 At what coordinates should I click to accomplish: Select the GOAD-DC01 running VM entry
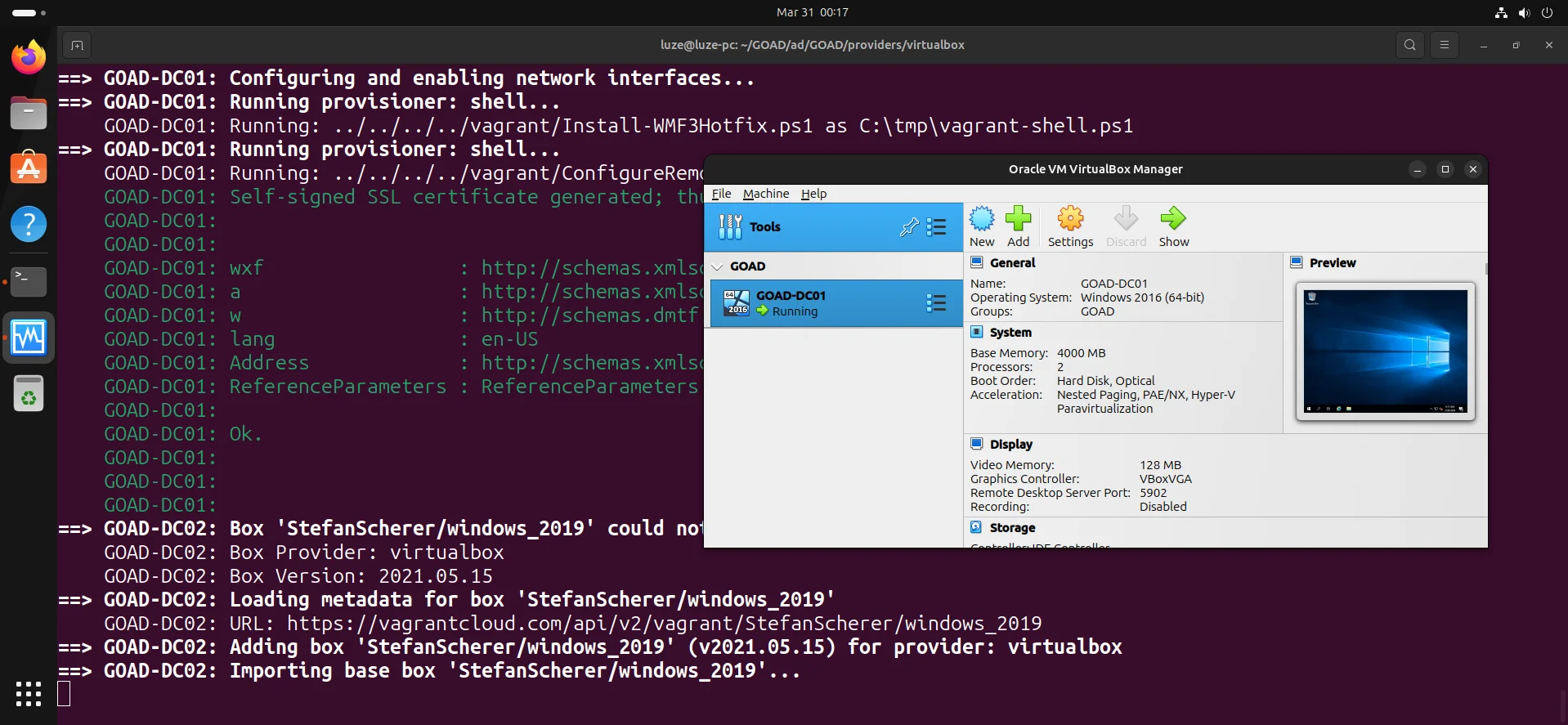(818, 303)
